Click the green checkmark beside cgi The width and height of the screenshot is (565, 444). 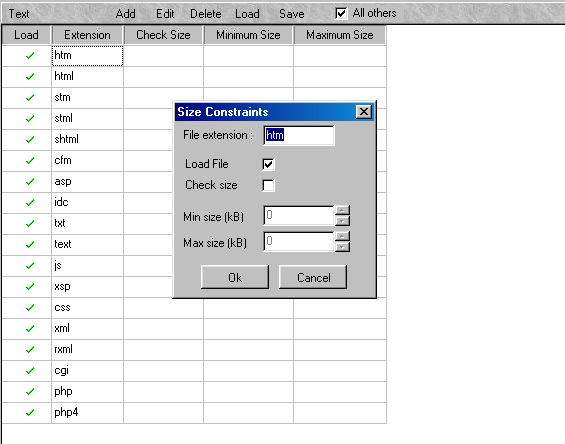[30, 370]
